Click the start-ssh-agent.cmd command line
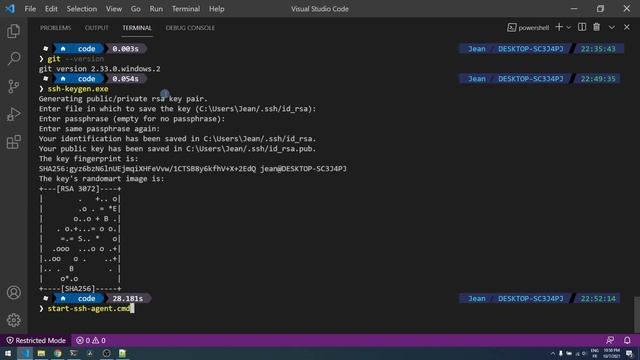 89,309
